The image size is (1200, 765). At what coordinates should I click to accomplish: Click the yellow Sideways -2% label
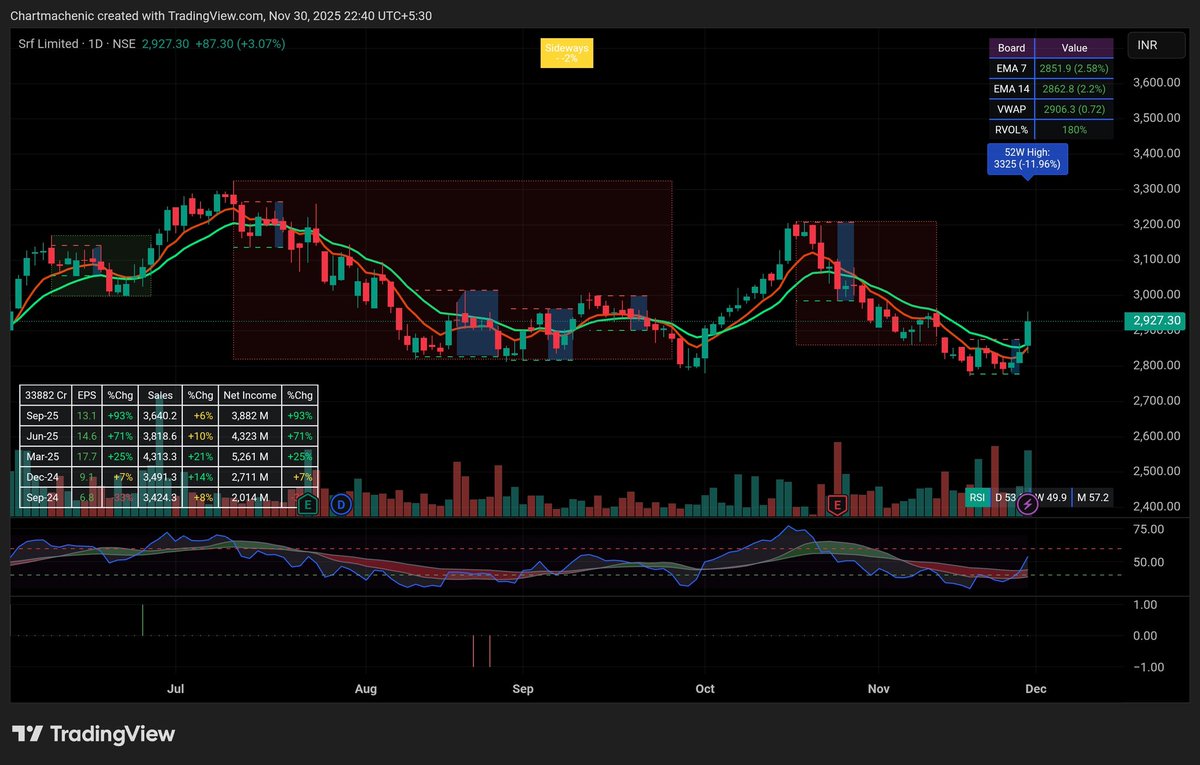(567, 54)
